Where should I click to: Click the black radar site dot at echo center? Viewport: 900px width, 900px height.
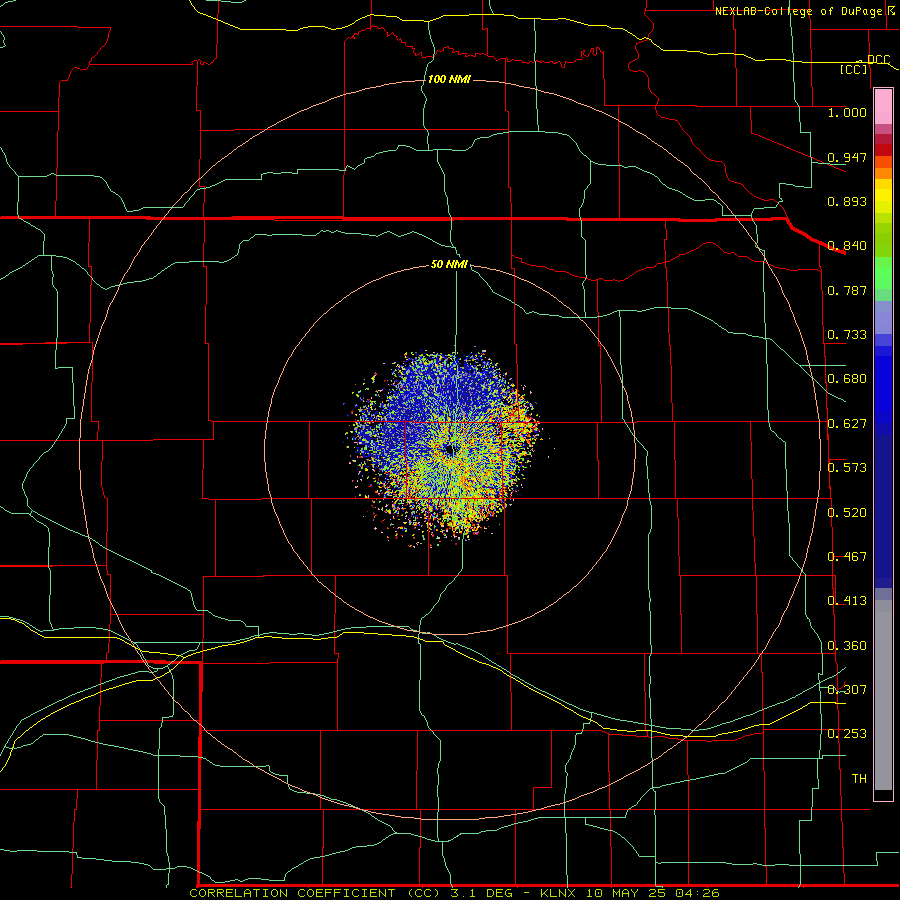pyautogui.click(x=451, y=449)
